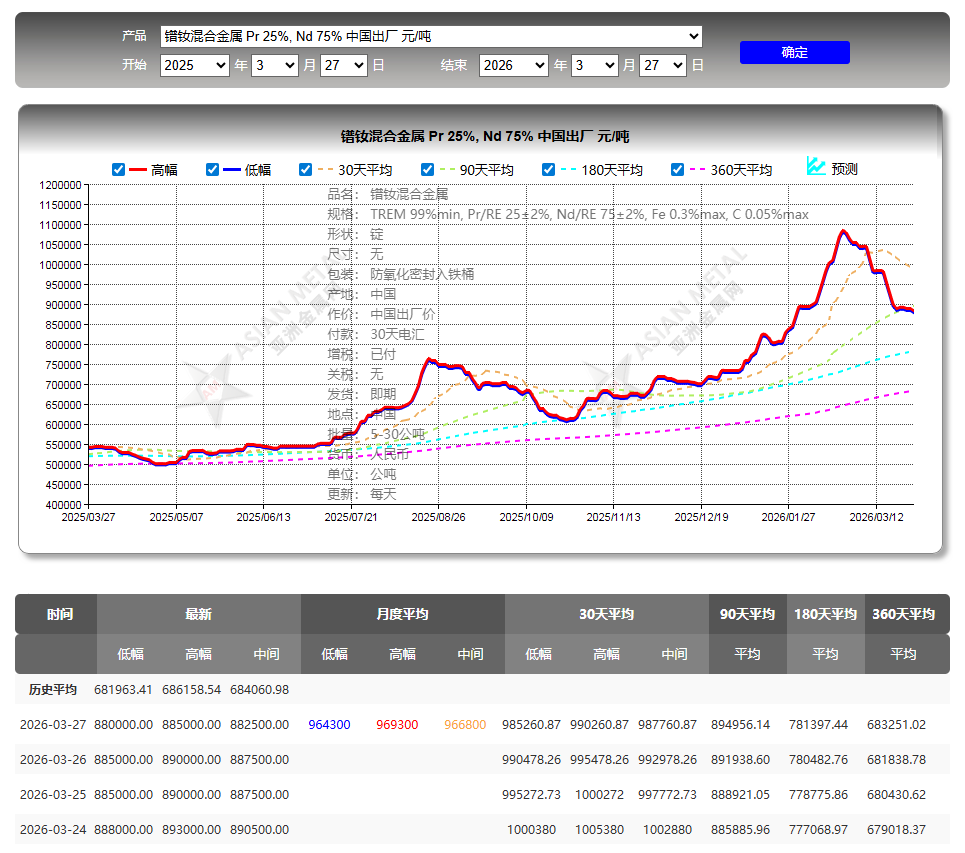Open the end day dropdown

(x=663, y=65)
